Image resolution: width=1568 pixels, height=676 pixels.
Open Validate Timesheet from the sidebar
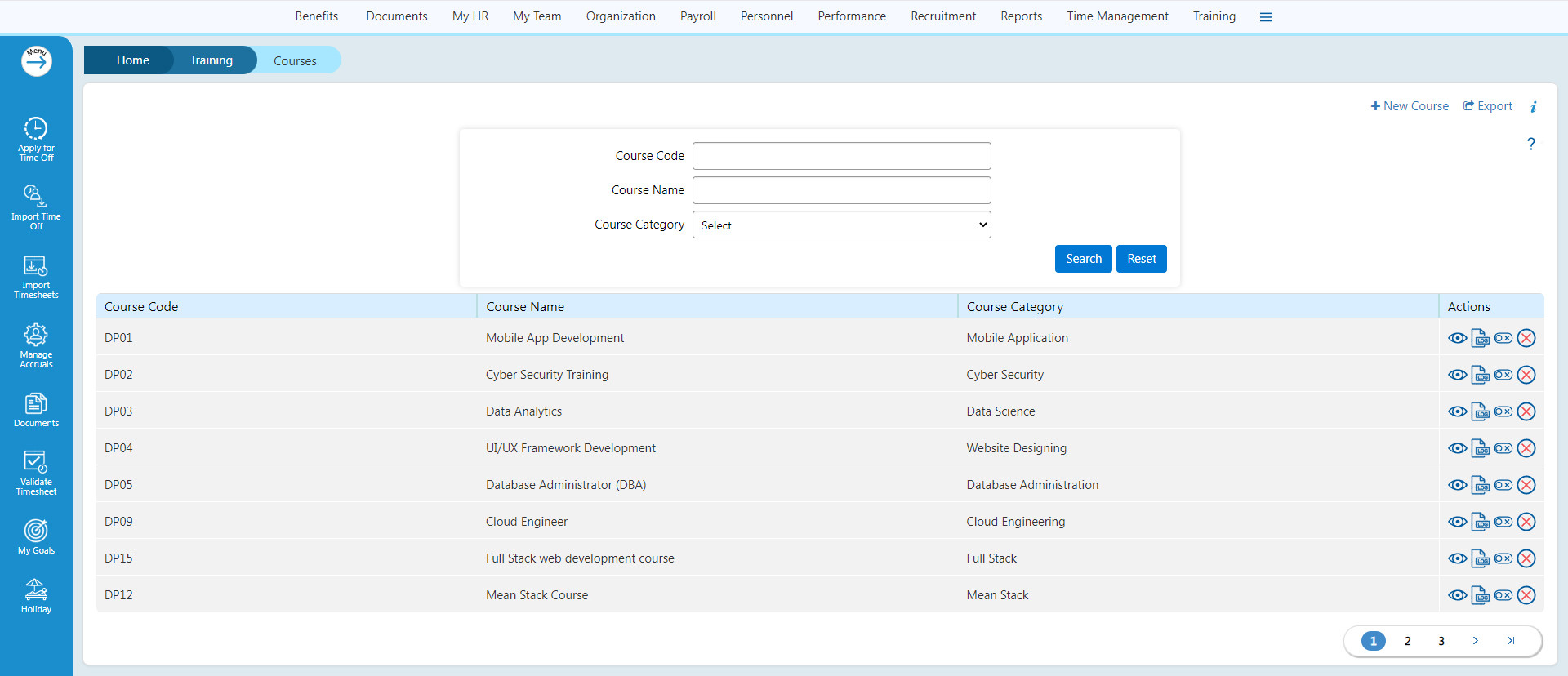point(36,473)
